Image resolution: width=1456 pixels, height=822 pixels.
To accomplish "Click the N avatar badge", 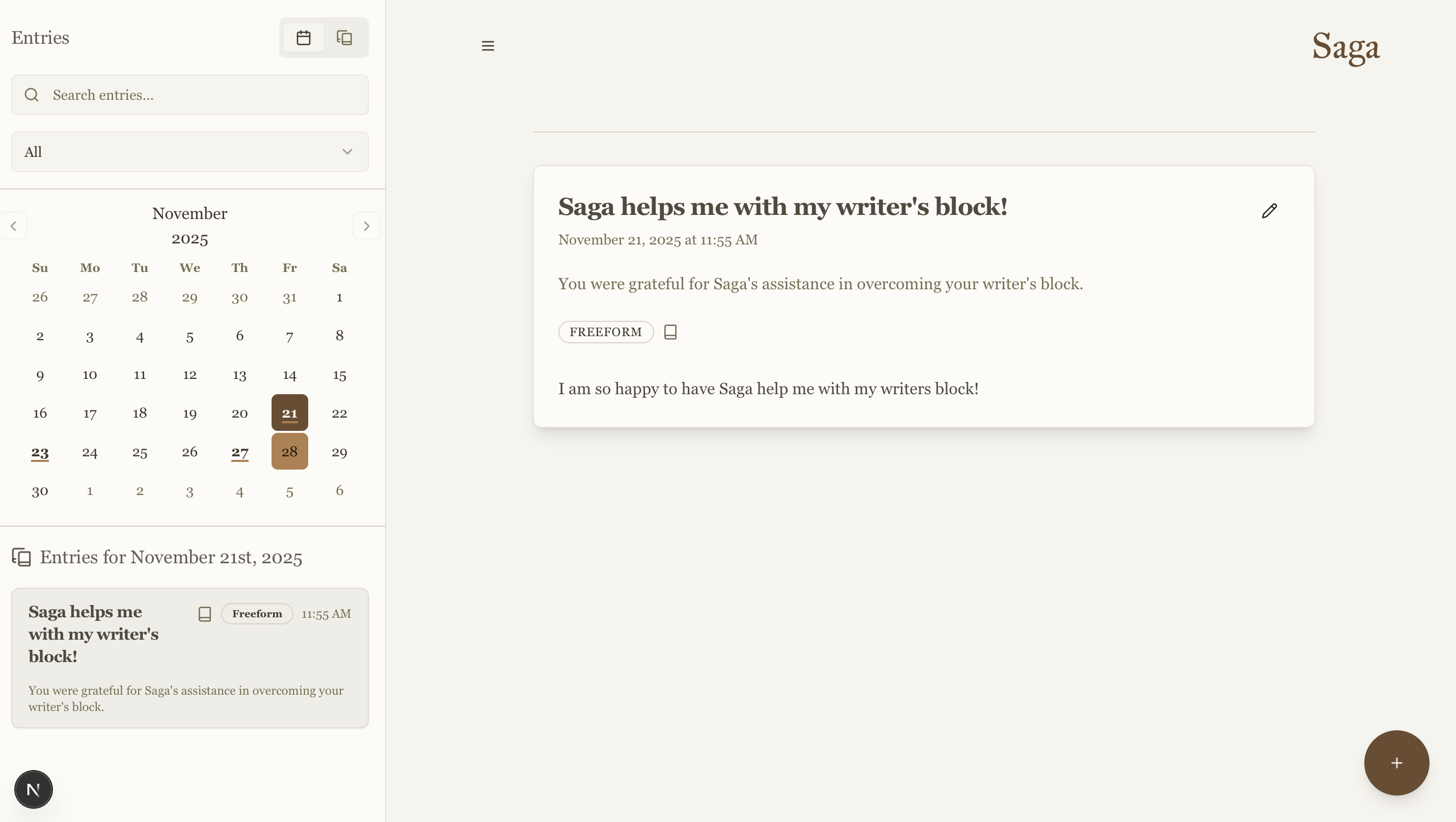I will [33, 789].
